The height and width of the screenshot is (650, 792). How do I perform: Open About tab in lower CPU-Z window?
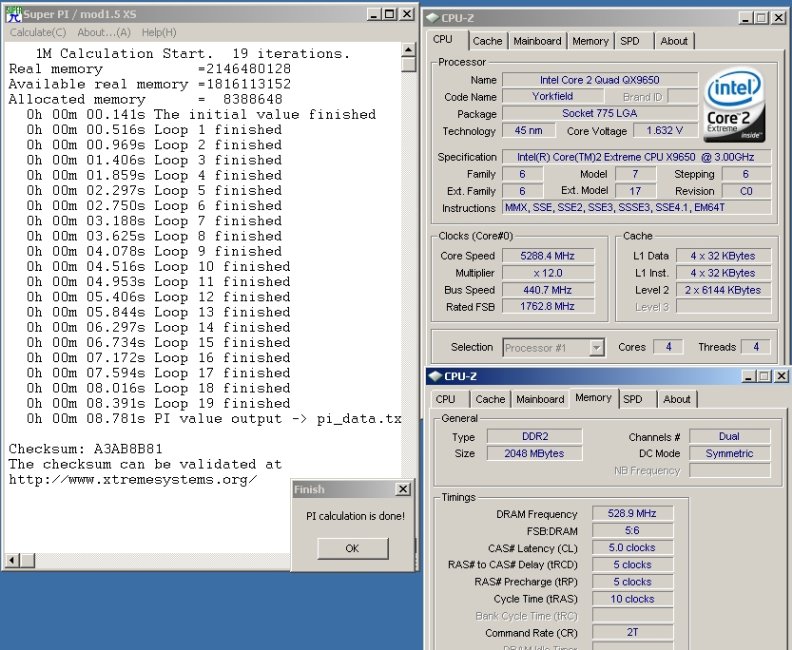[677, 399]
